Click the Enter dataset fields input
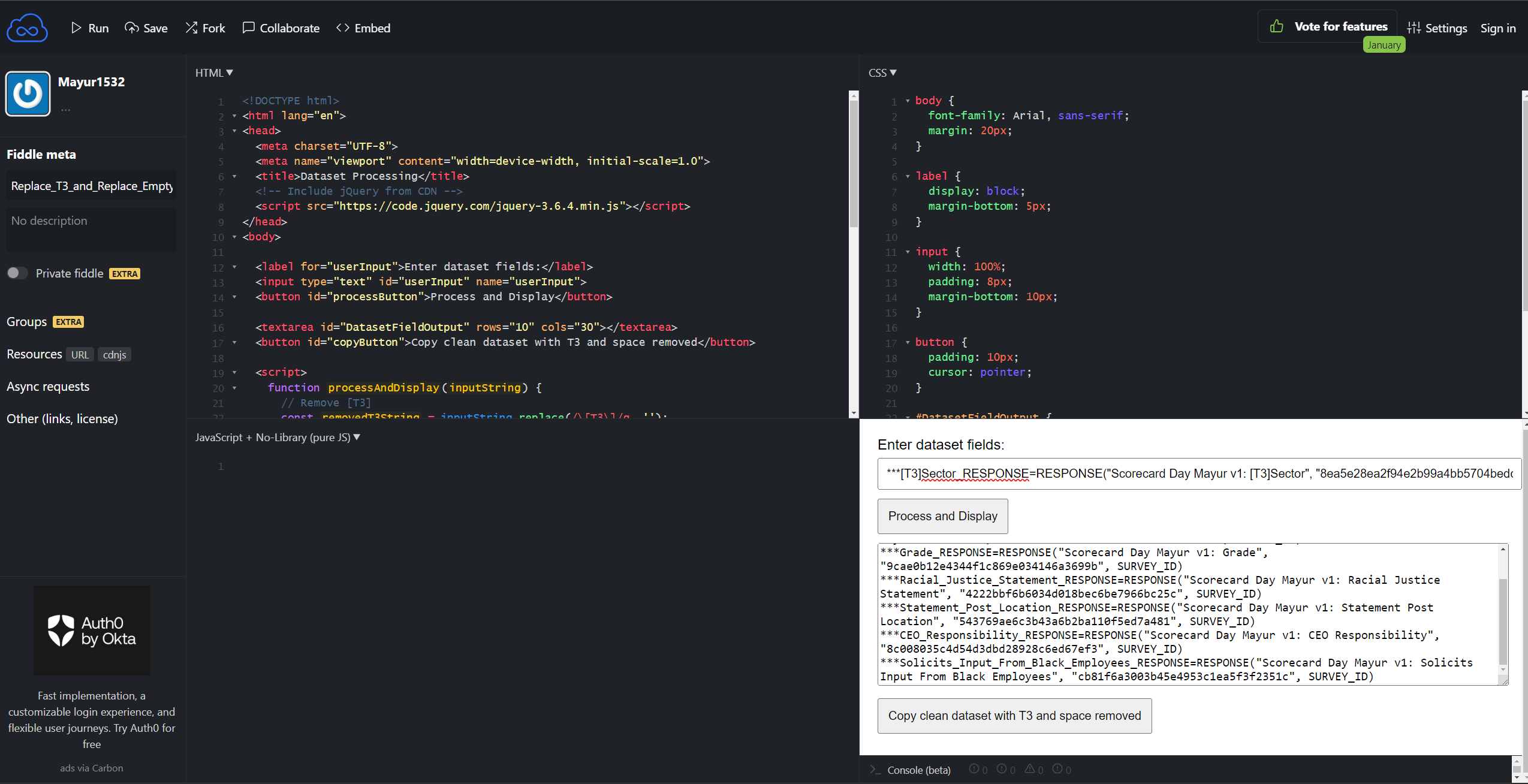This screenshot has width=1528, height=784. pos(1199,474)
